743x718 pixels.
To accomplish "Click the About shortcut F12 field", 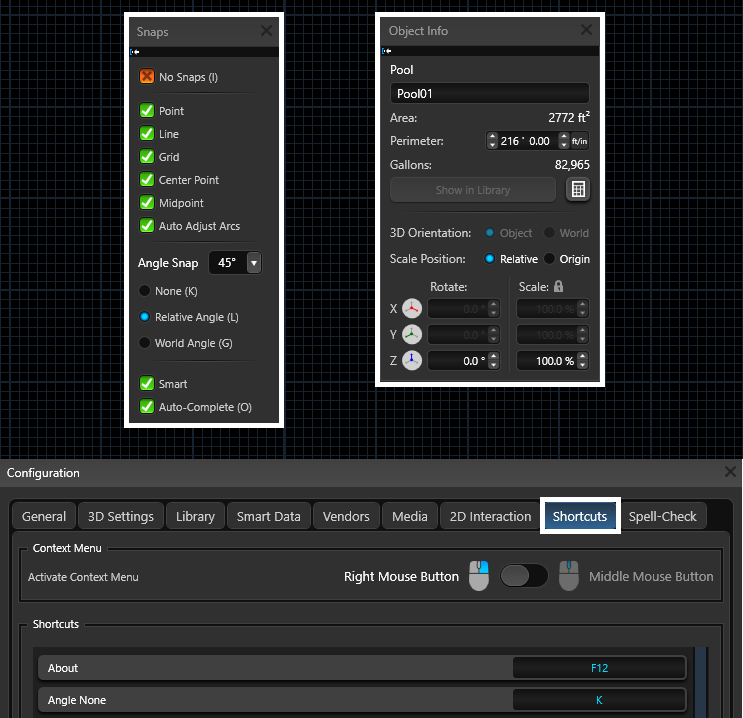I will coord(598,668).
